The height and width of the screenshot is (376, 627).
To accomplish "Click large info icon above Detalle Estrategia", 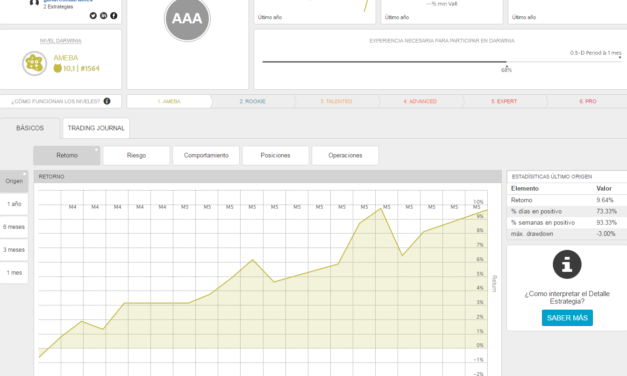I will 567,264.
